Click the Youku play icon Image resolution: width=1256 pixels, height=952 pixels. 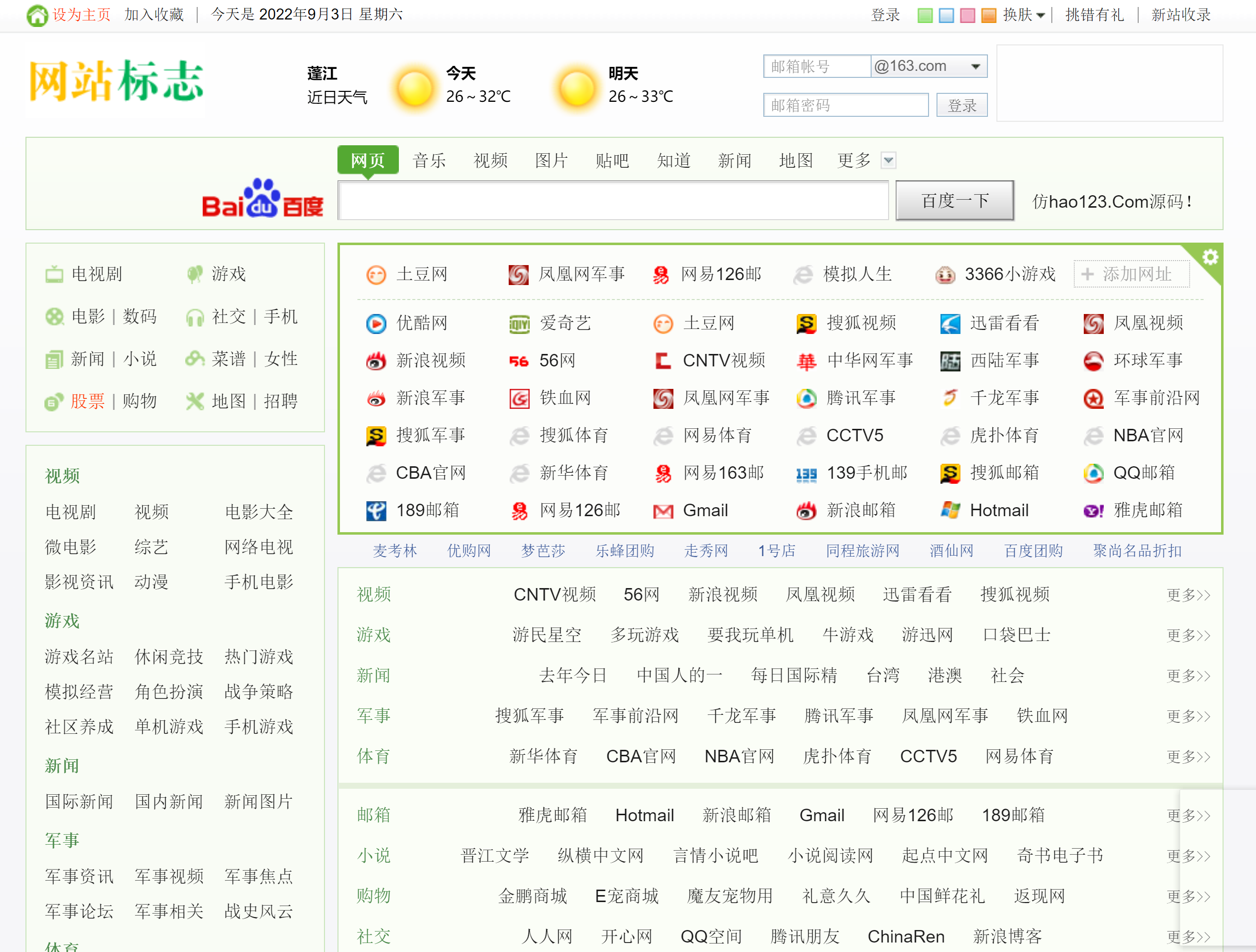(x=376, y=323)
